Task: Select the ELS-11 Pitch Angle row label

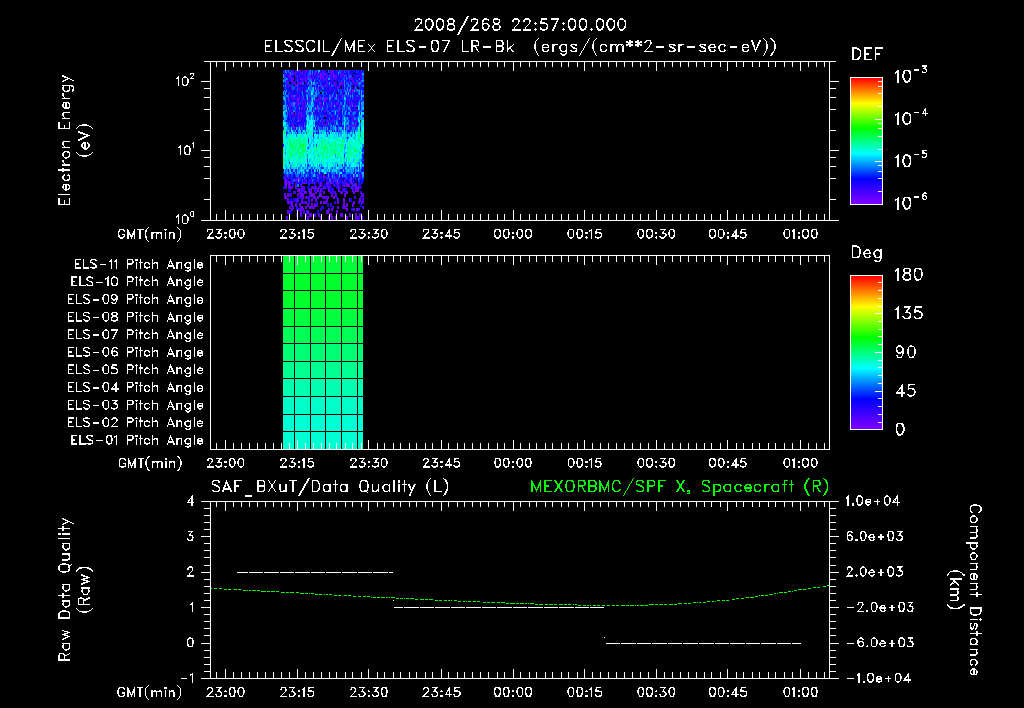Action: pos(138,265)
